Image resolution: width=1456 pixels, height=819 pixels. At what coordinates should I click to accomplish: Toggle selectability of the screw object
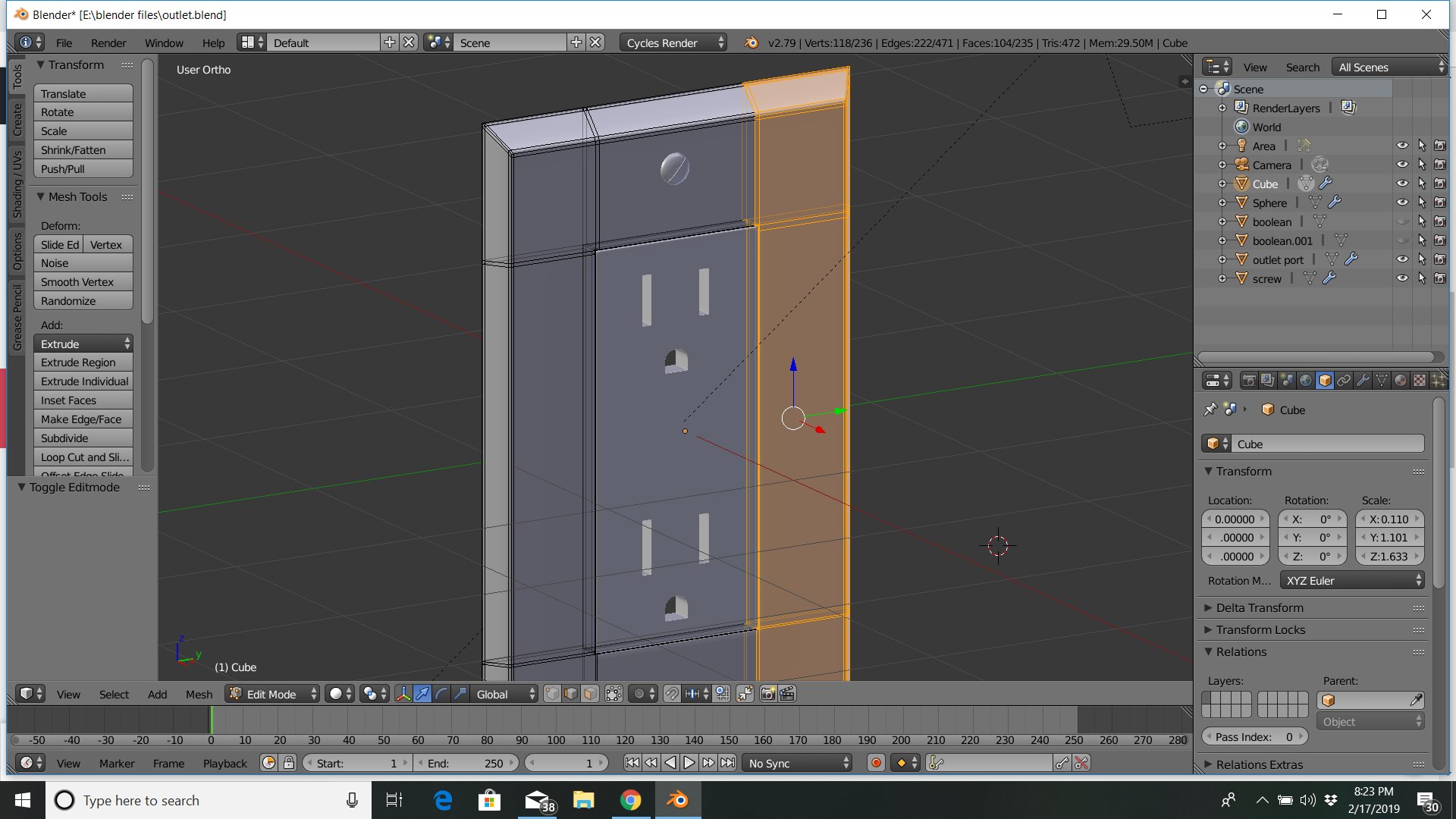[1422, 278]
